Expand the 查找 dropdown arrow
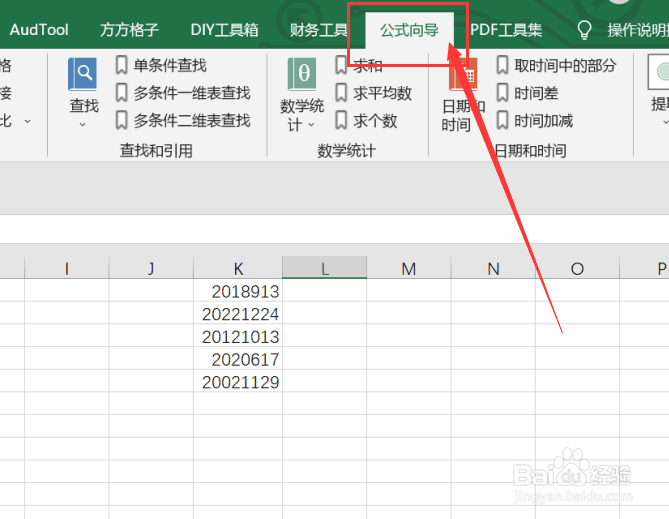 (83, 124)
